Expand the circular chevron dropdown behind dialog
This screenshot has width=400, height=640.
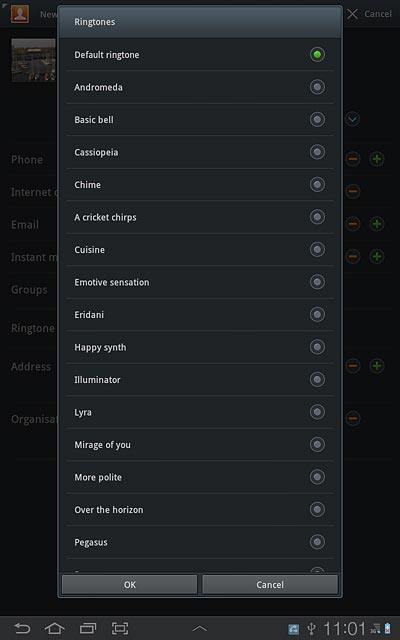[x=353, y=119]
